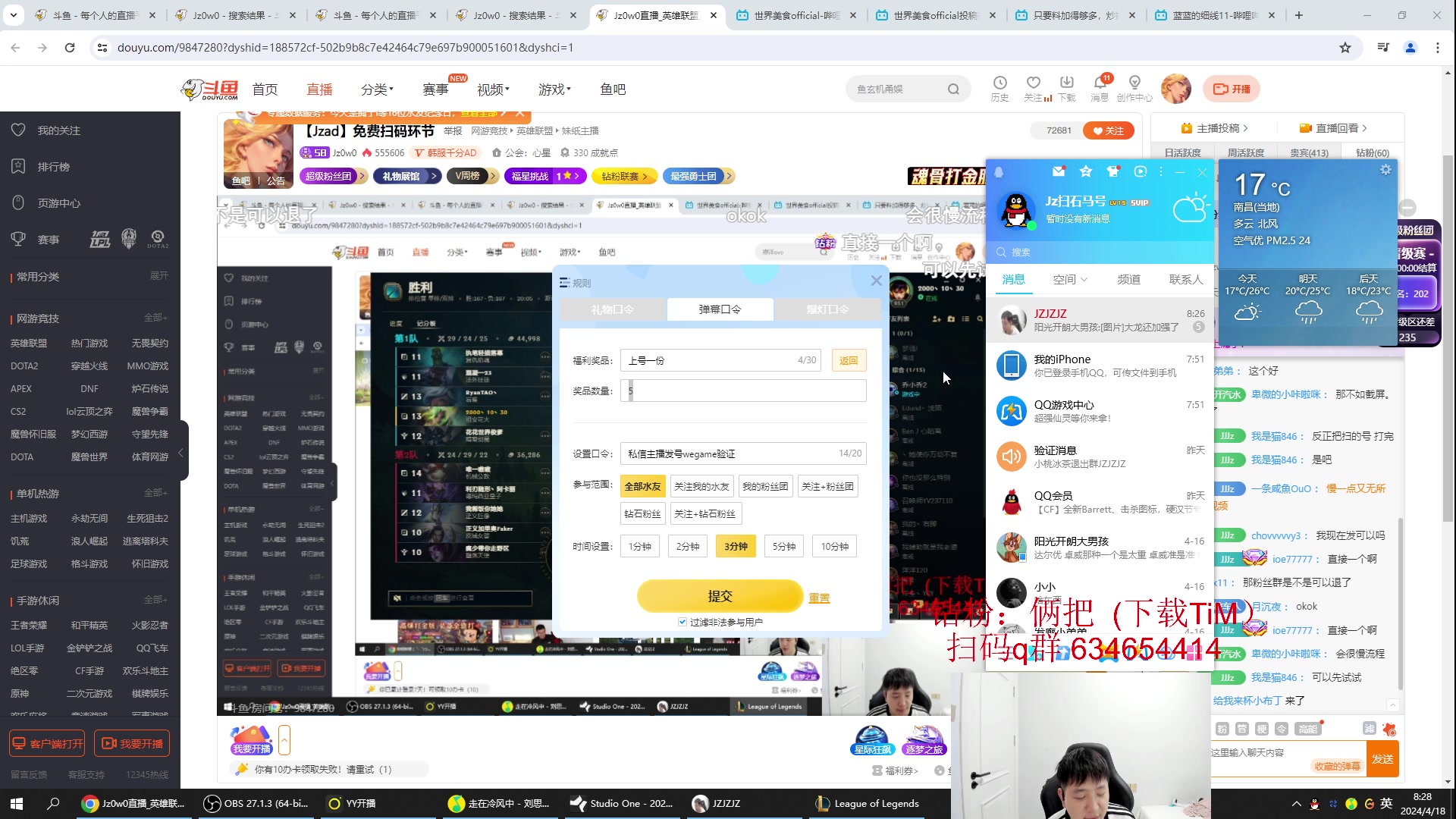Open the QQ mail icon with red badge
1456x819 pixels.
[1059, 171]
